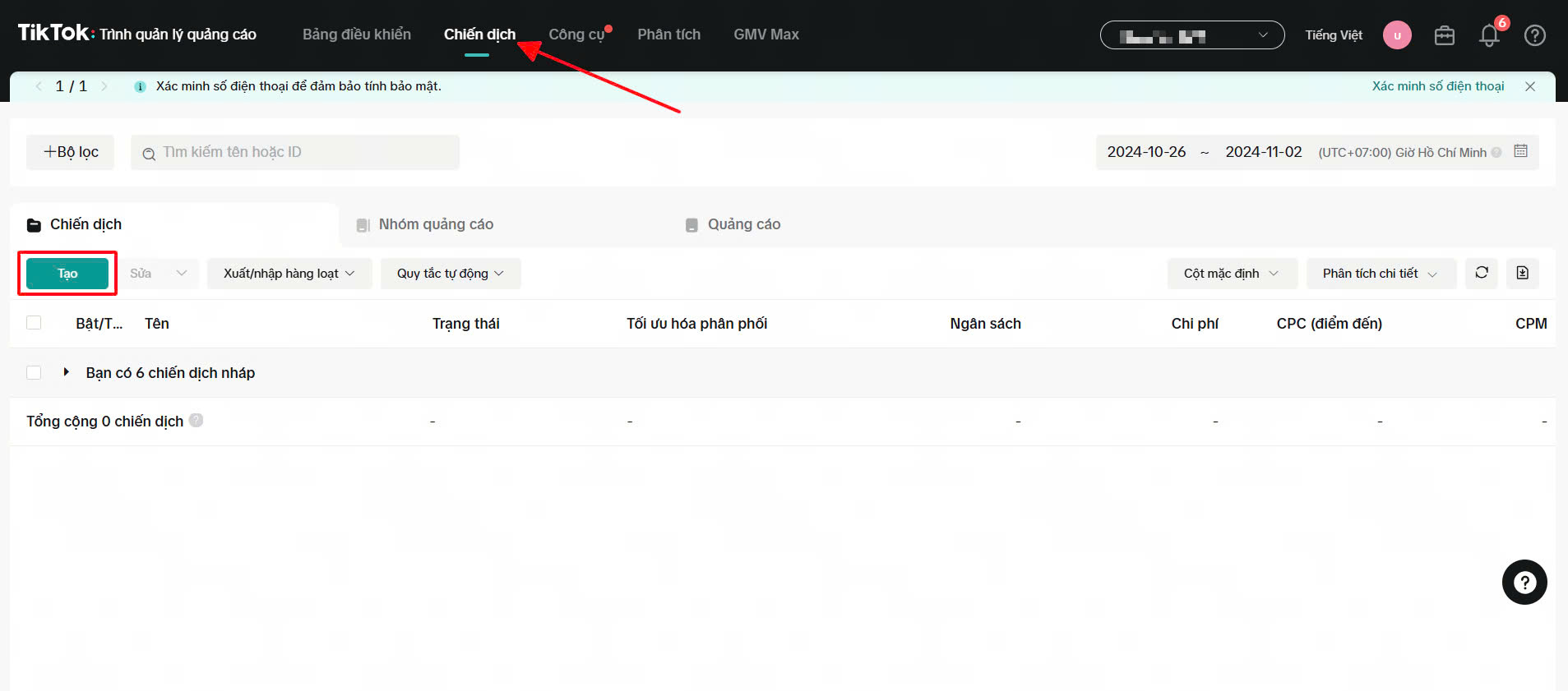This screenshot has height=691, width=1568.
Task: Open Phân tích chi tiết dropdown
Action: pyautogui.click(x=1381, y=274)
